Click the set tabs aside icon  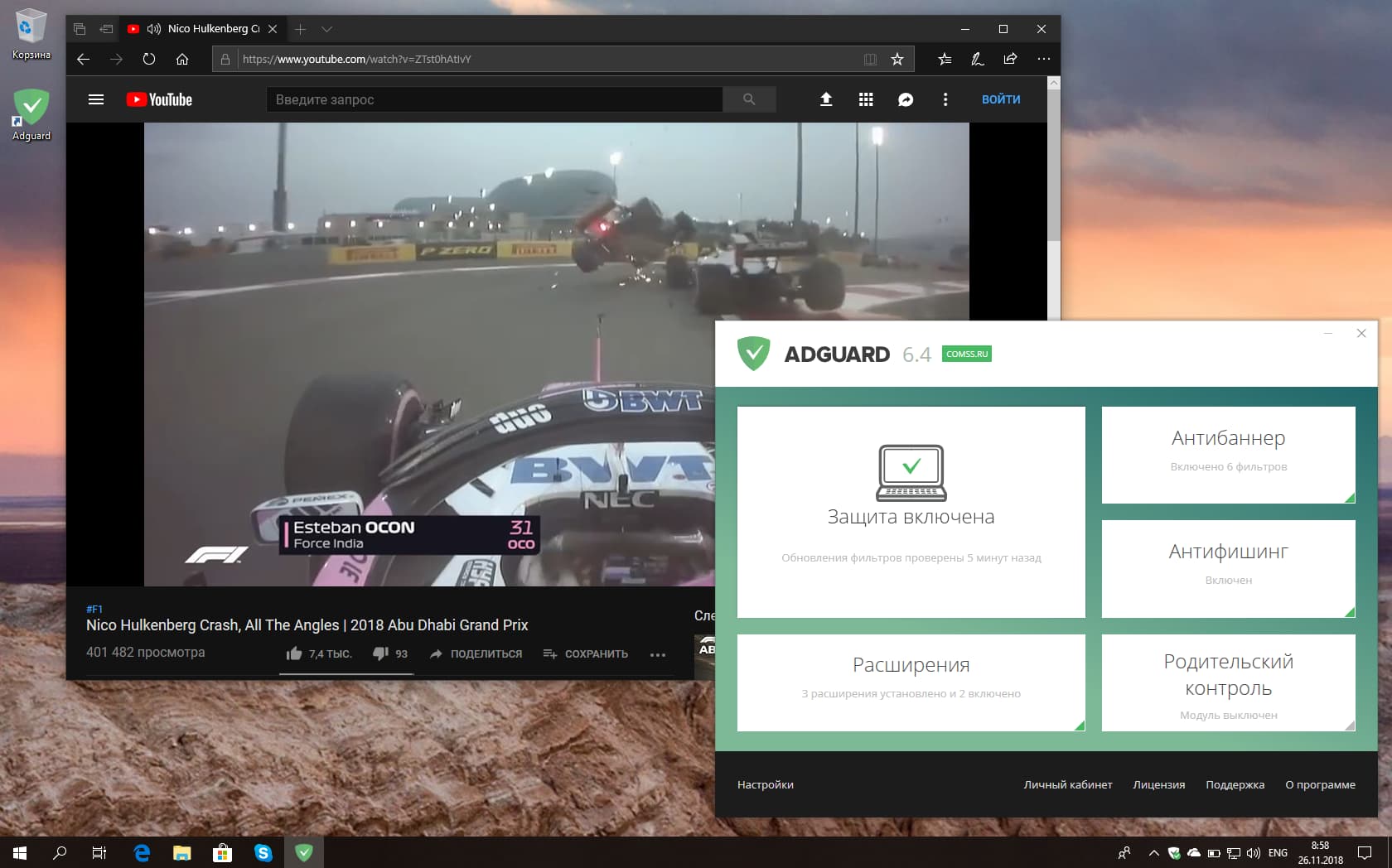click(106, 29)
